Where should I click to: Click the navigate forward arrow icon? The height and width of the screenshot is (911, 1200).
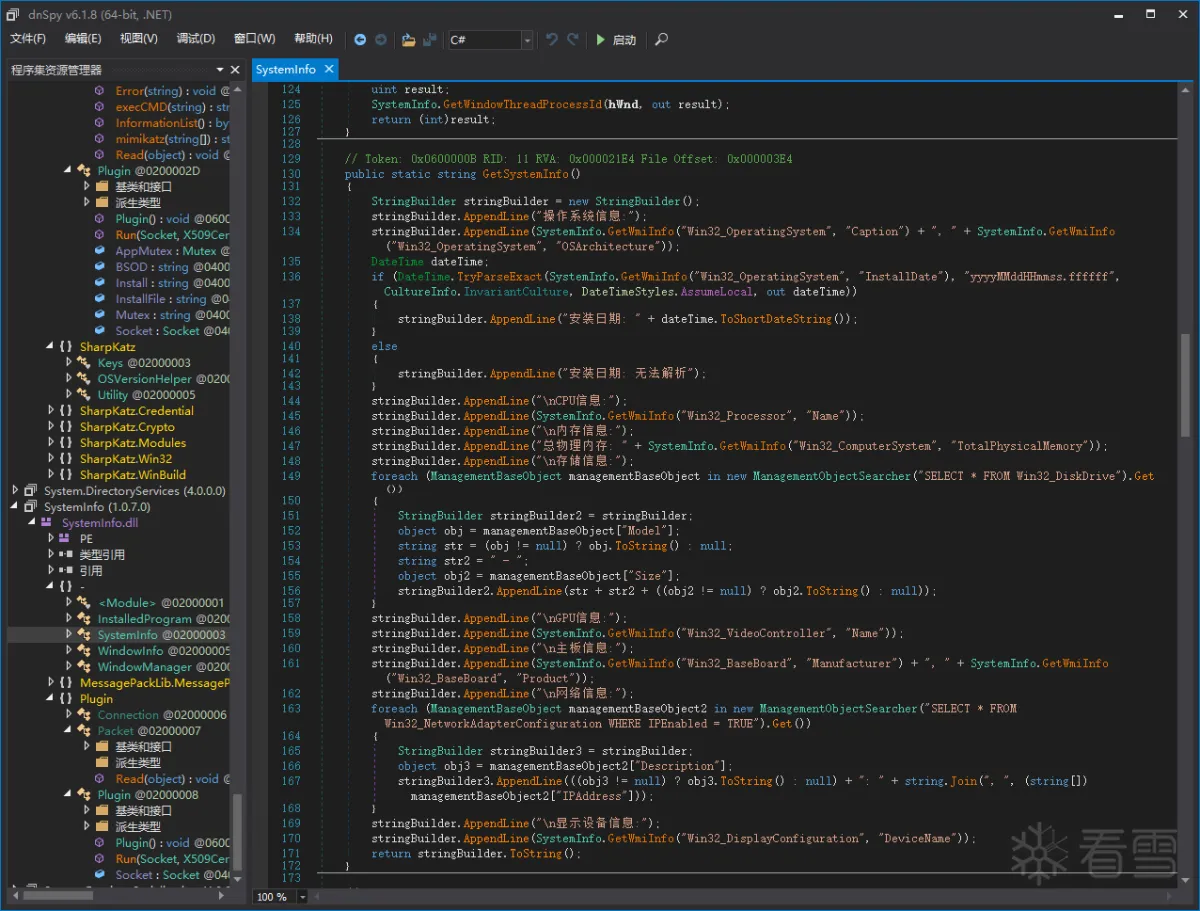pyautogui.click(x=381, y=40)
